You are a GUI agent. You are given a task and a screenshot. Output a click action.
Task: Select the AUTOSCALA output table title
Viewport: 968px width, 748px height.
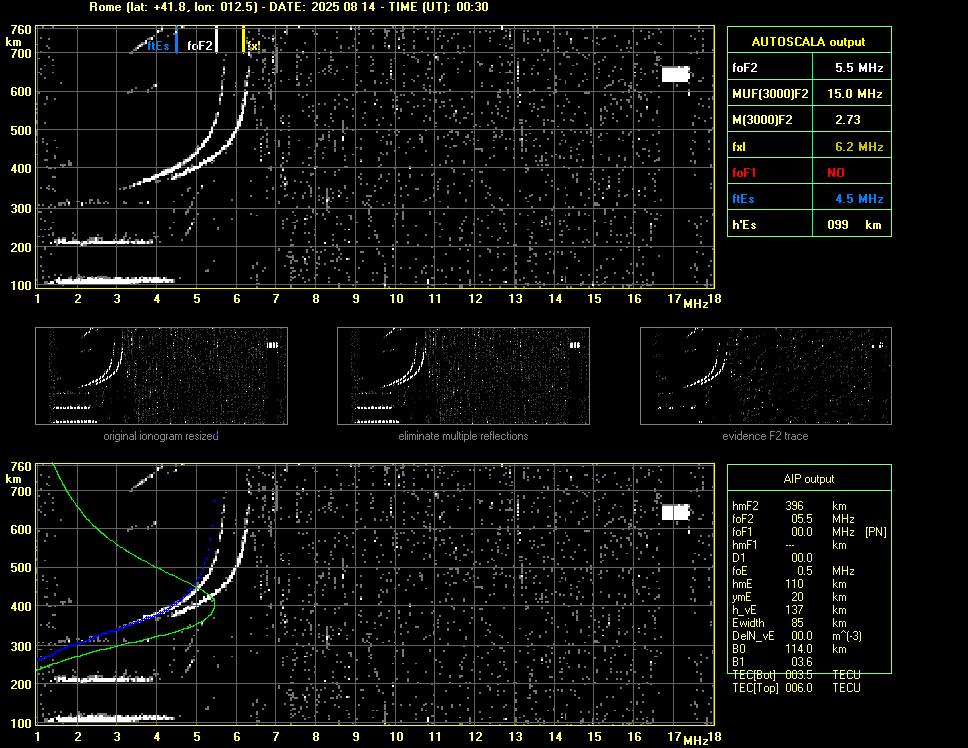[x=808, y=42]
